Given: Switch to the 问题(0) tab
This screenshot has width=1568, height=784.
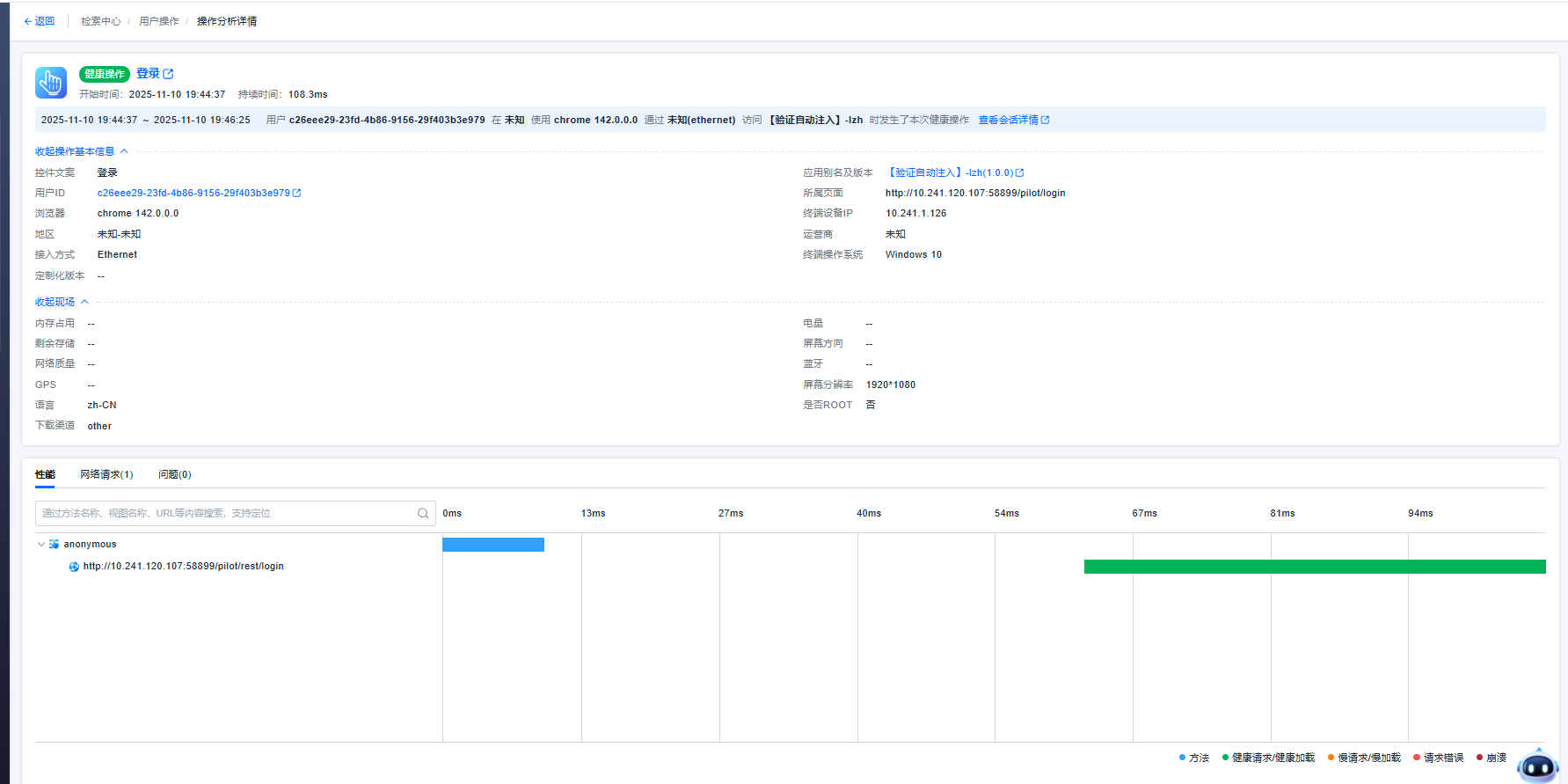Looking at the screenshot, I should click(174, 474).
